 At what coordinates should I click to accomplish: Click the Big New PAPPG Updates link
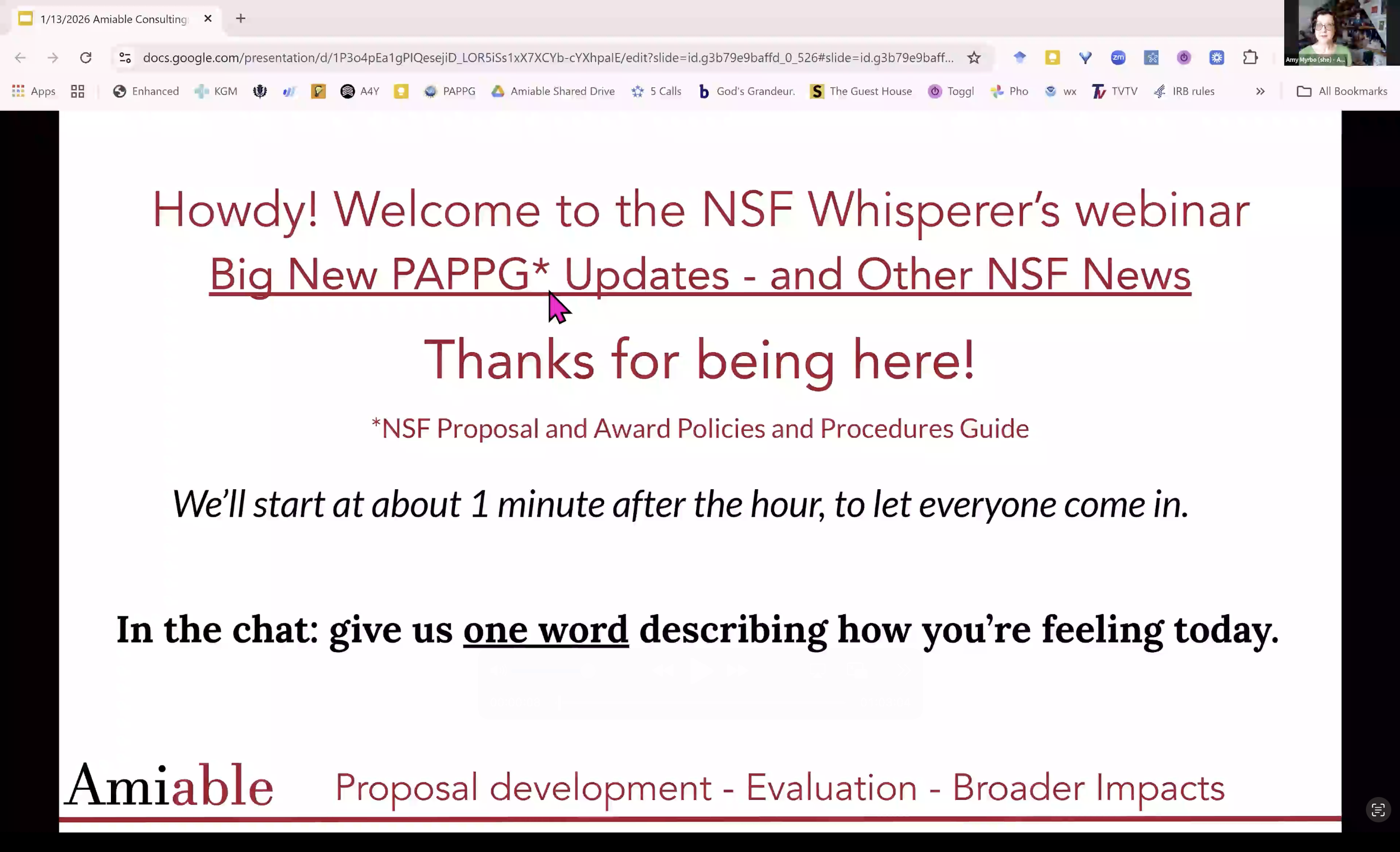700,275
